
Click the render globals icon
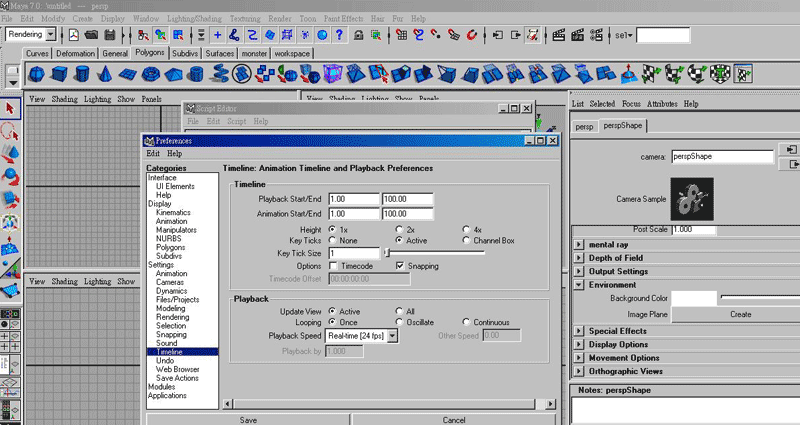(596, 35)
